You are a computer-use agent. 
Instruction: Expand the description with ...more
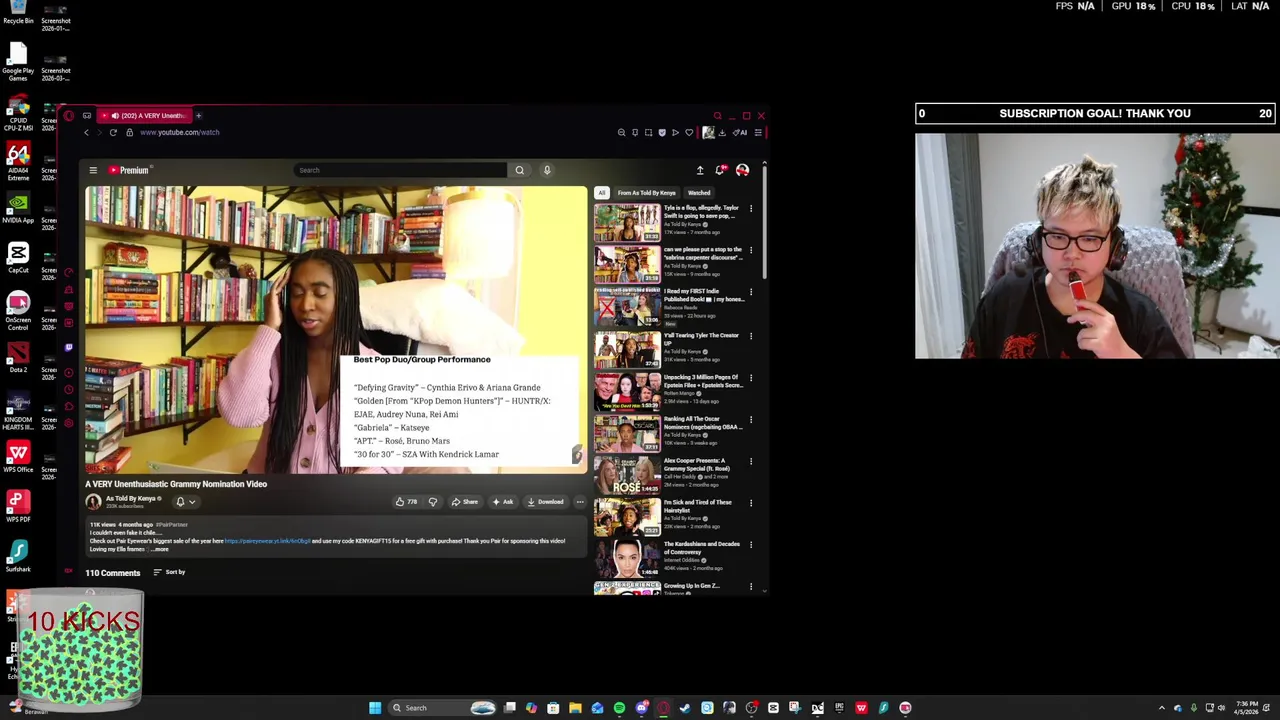coord(159,550)
